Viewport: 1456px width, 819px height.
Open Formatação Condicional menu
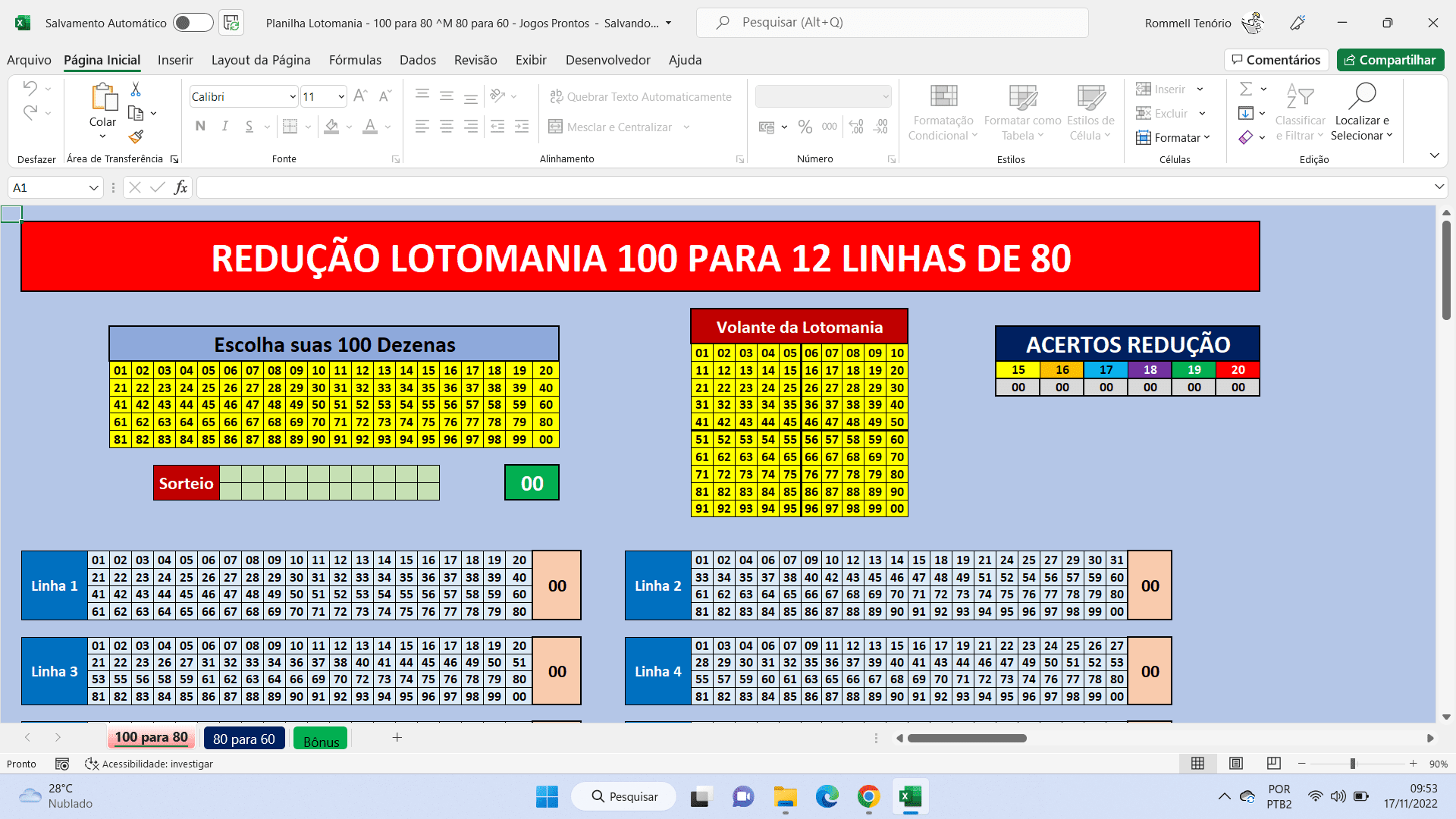943,112
